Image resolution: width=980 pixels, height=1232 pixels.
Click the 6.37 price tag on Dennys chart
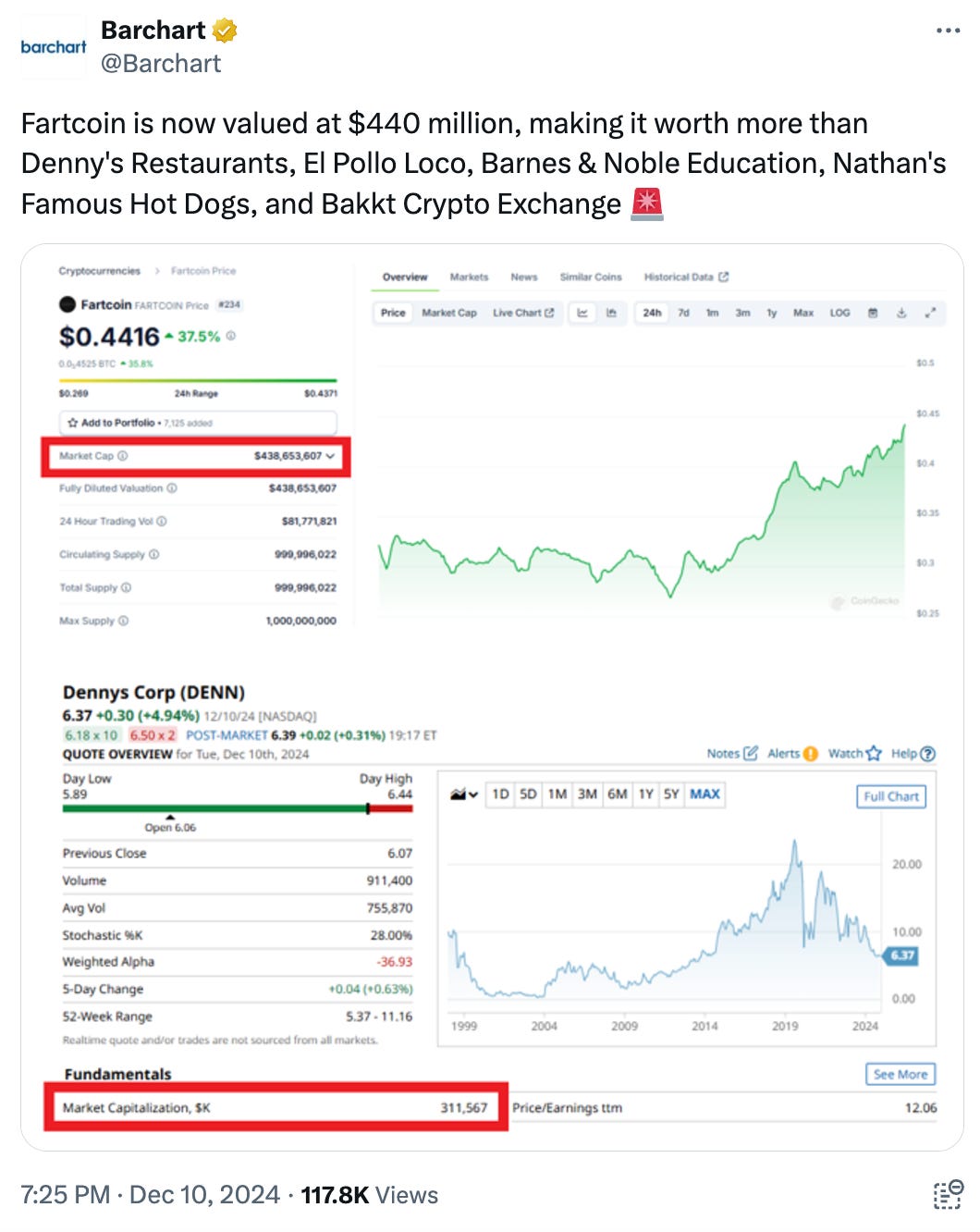[902, 955]
